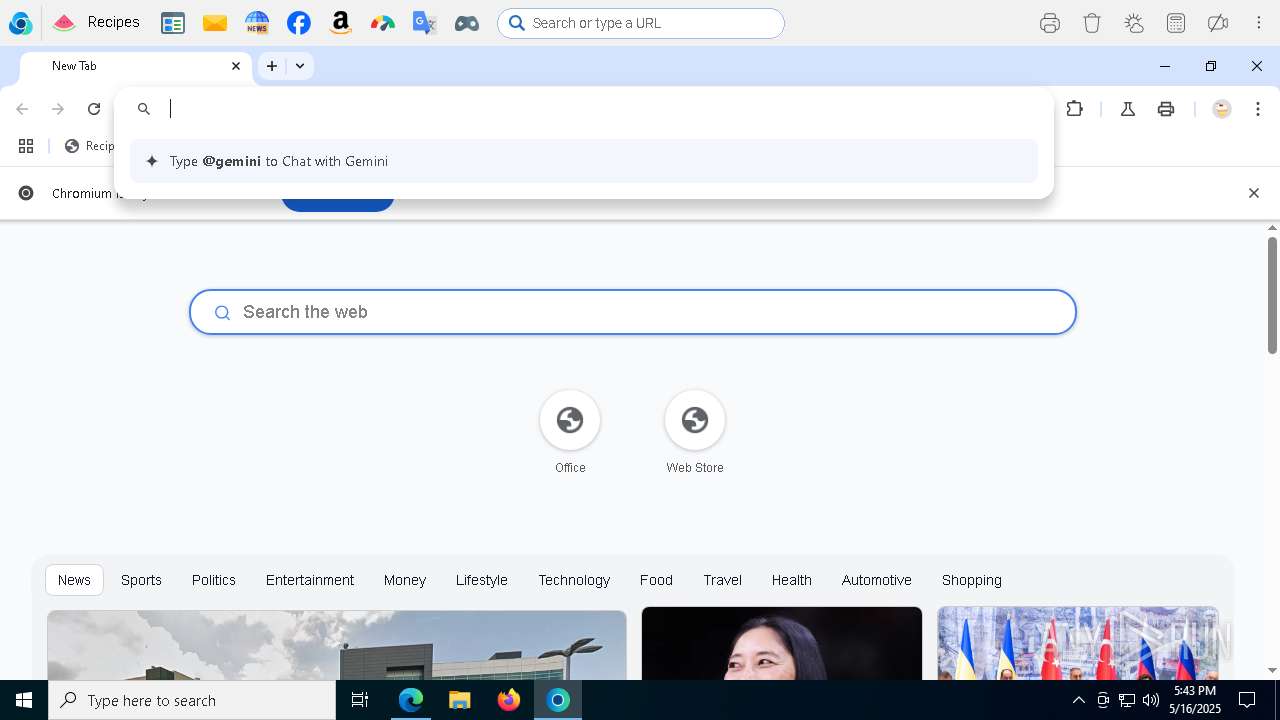Switch to the Health news tab

pos(792,580)
